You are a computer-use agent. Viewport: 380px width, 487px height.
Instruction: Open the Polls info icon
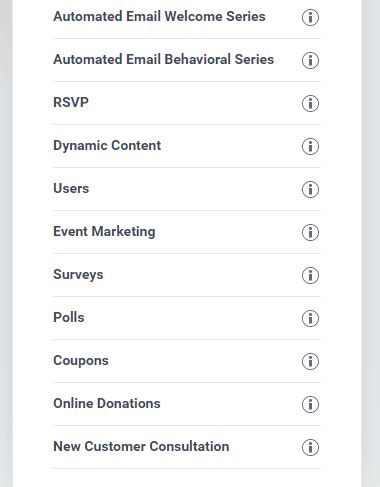click(310, 318)
